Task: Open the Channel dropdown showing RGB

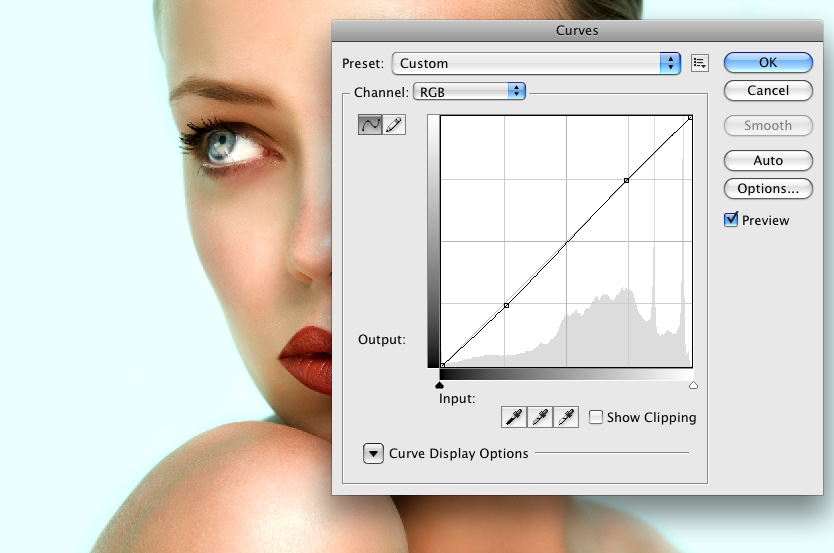Action: click(470, 91)
